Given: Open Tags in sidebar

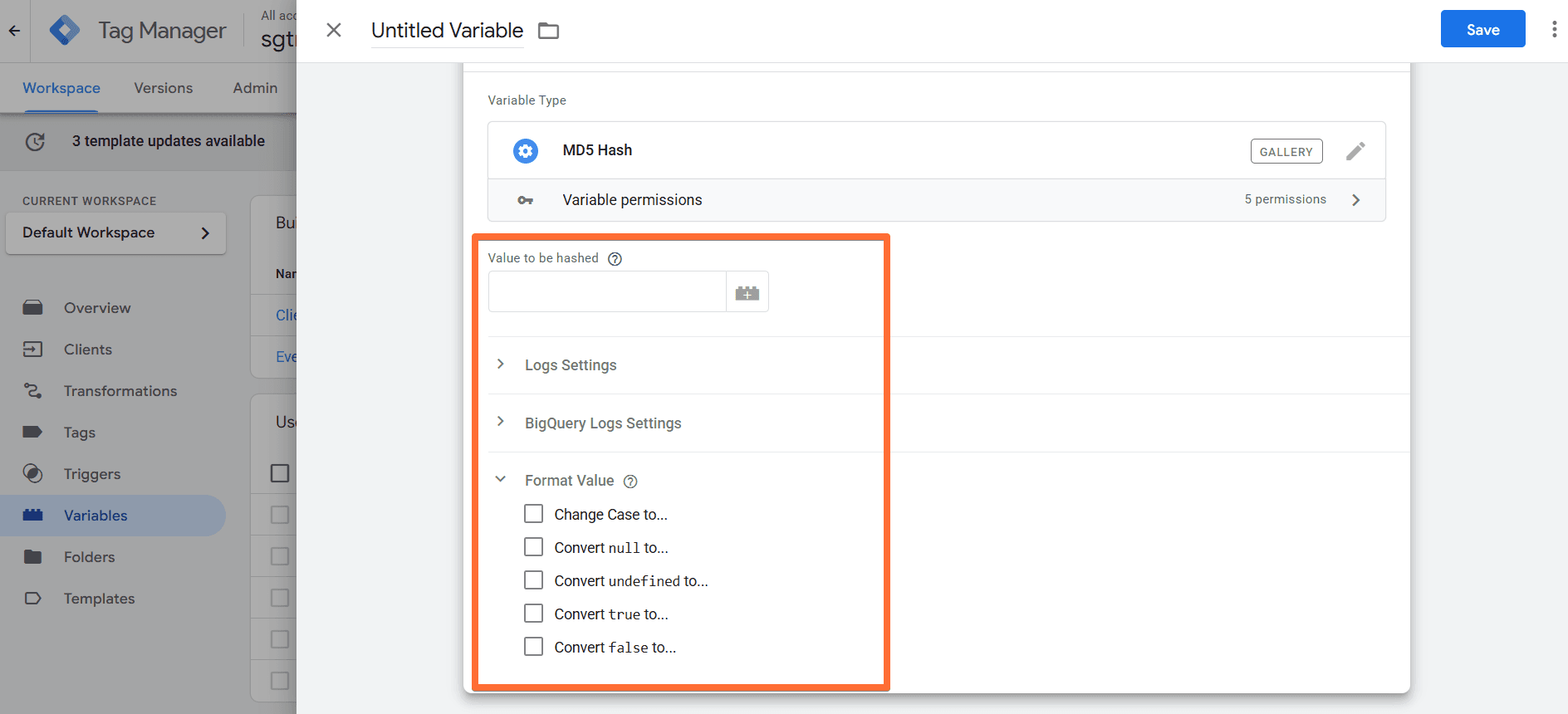Looking at the screenshot, I should tap(80, 433).
